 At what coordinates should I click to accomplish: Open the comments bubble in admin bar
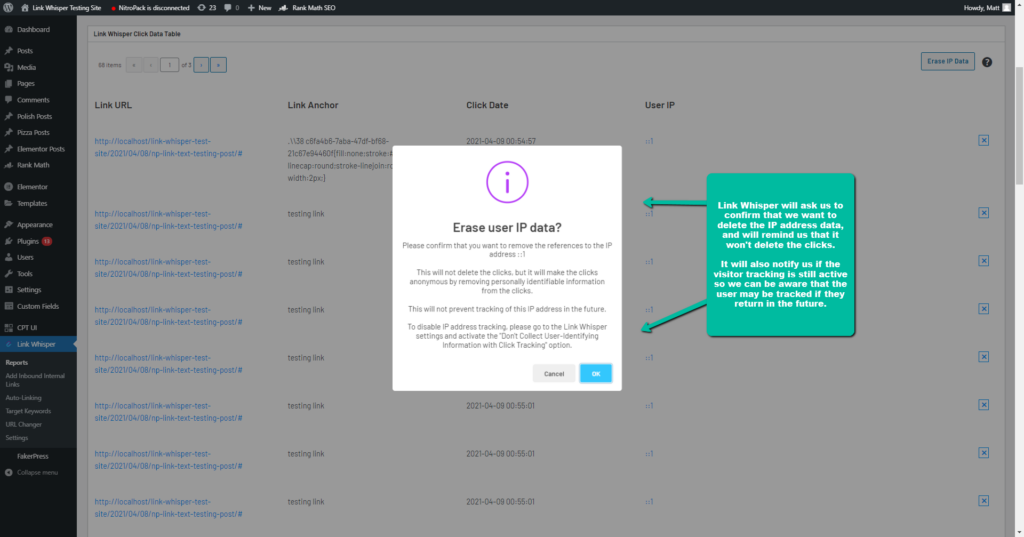pos(231,8)
